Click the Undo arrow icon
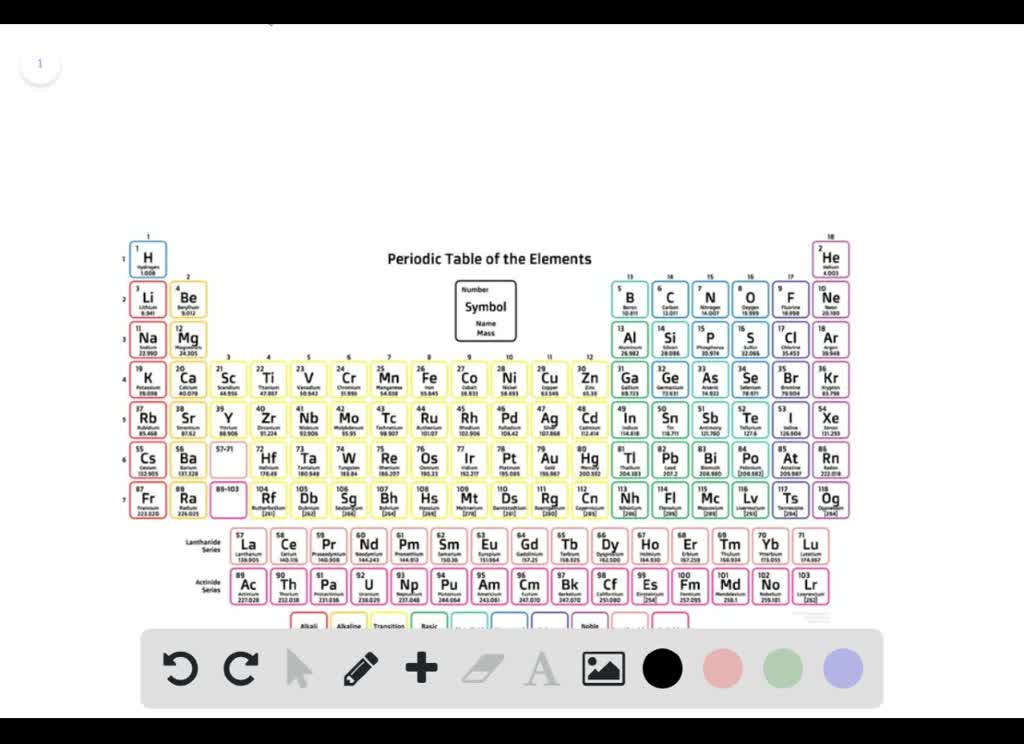The width and height of the screenshot is (1024, 744). point(180,668)
